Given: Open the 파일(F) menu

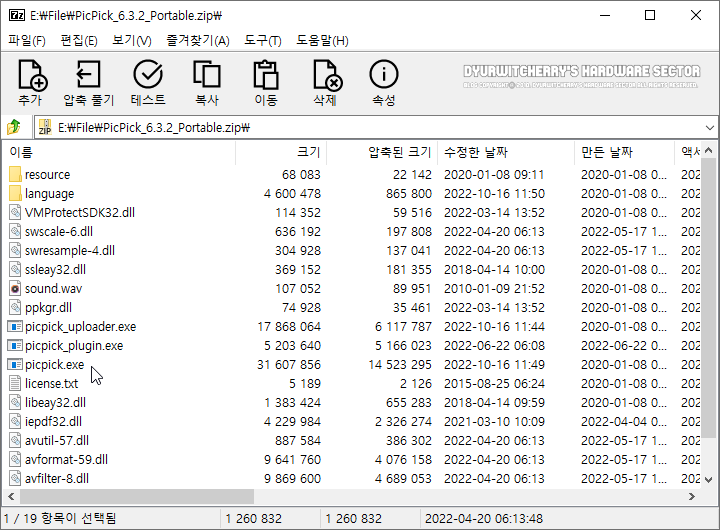Looking at the screenshot, I should (27, 40).
